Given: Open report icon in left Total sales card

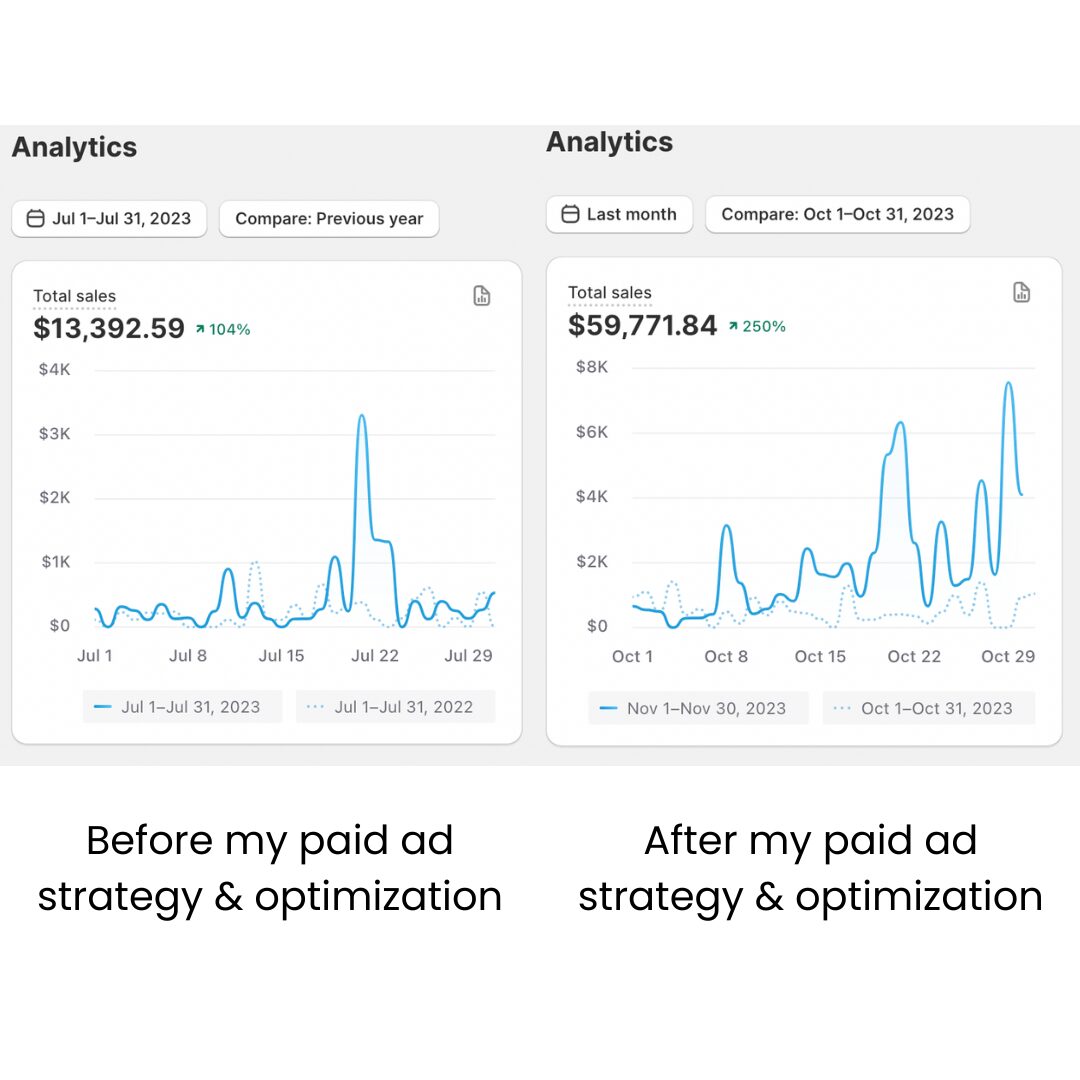Looking at the screenshot, I should click(481, 295).
